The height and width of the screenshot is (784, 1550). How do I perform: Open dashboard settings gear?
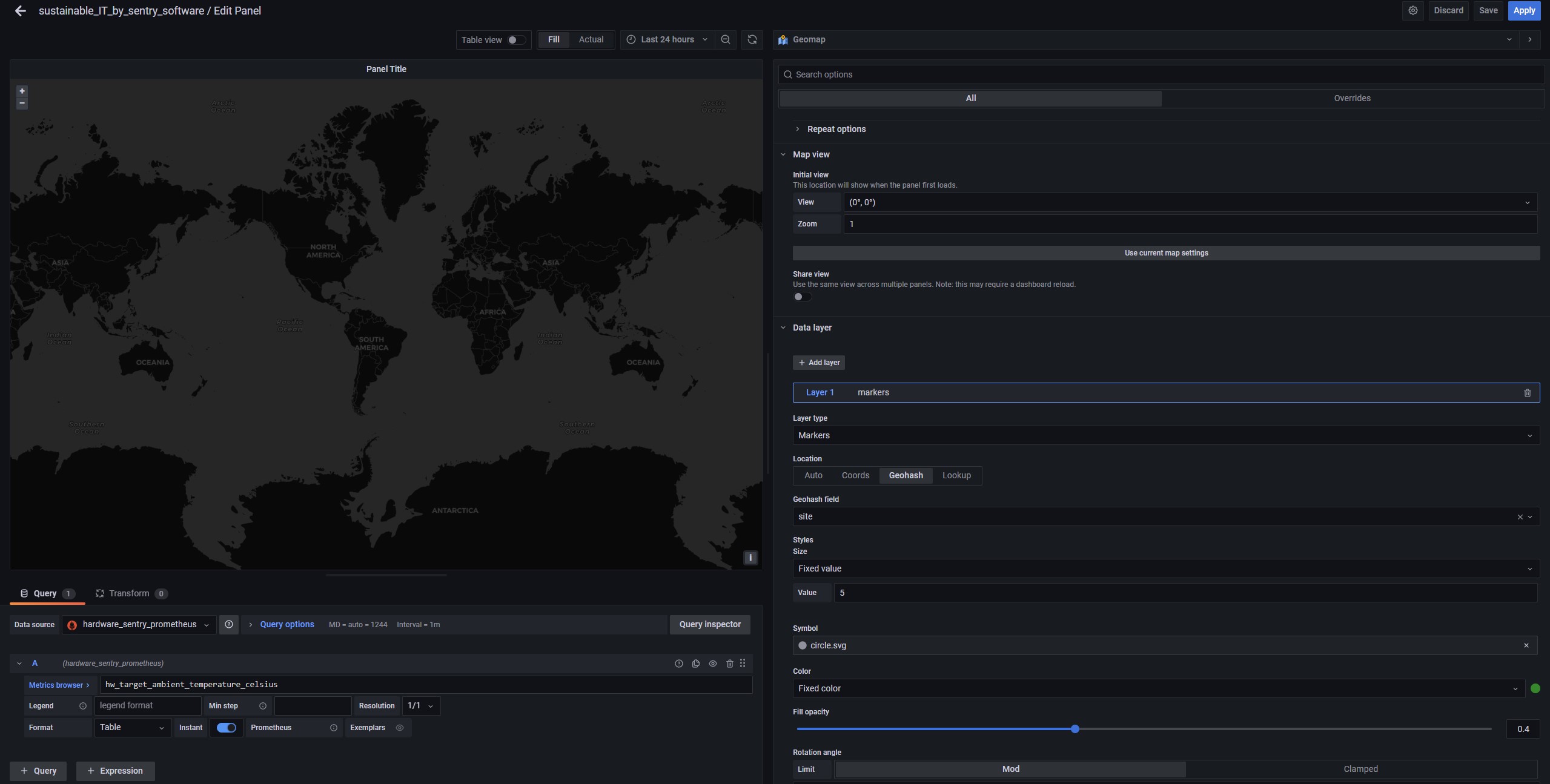(1413, 10)
